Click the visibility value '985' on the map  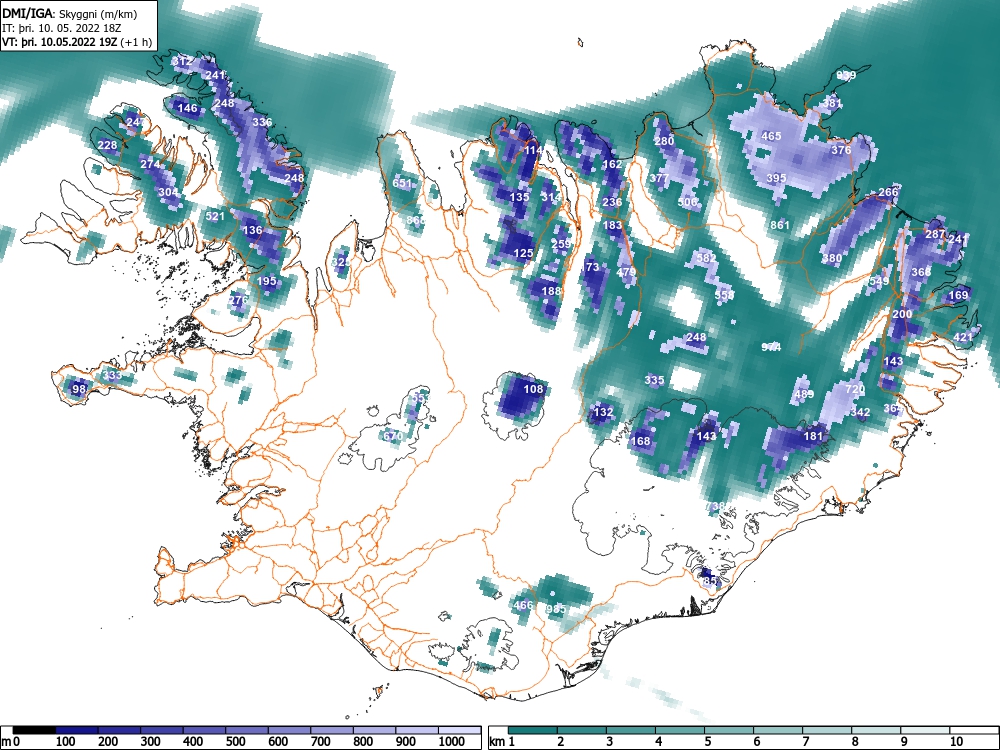(x=556, y=608)
